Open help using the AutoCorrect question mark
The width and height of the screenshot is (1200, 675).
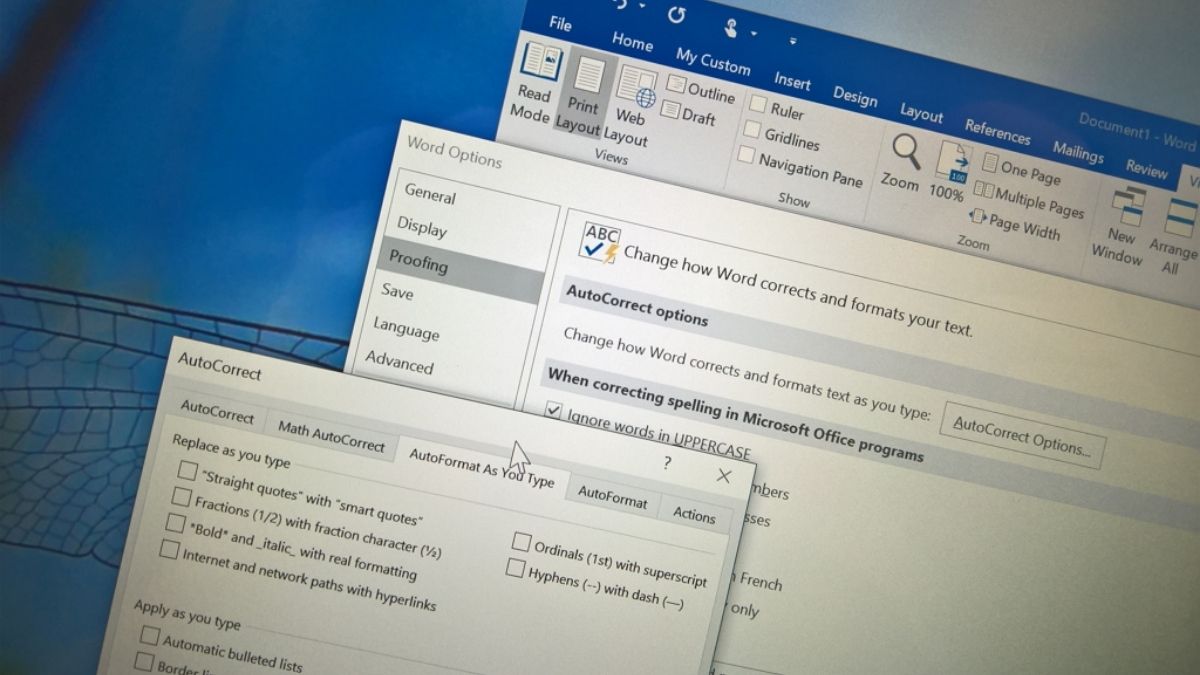[667, 462]
